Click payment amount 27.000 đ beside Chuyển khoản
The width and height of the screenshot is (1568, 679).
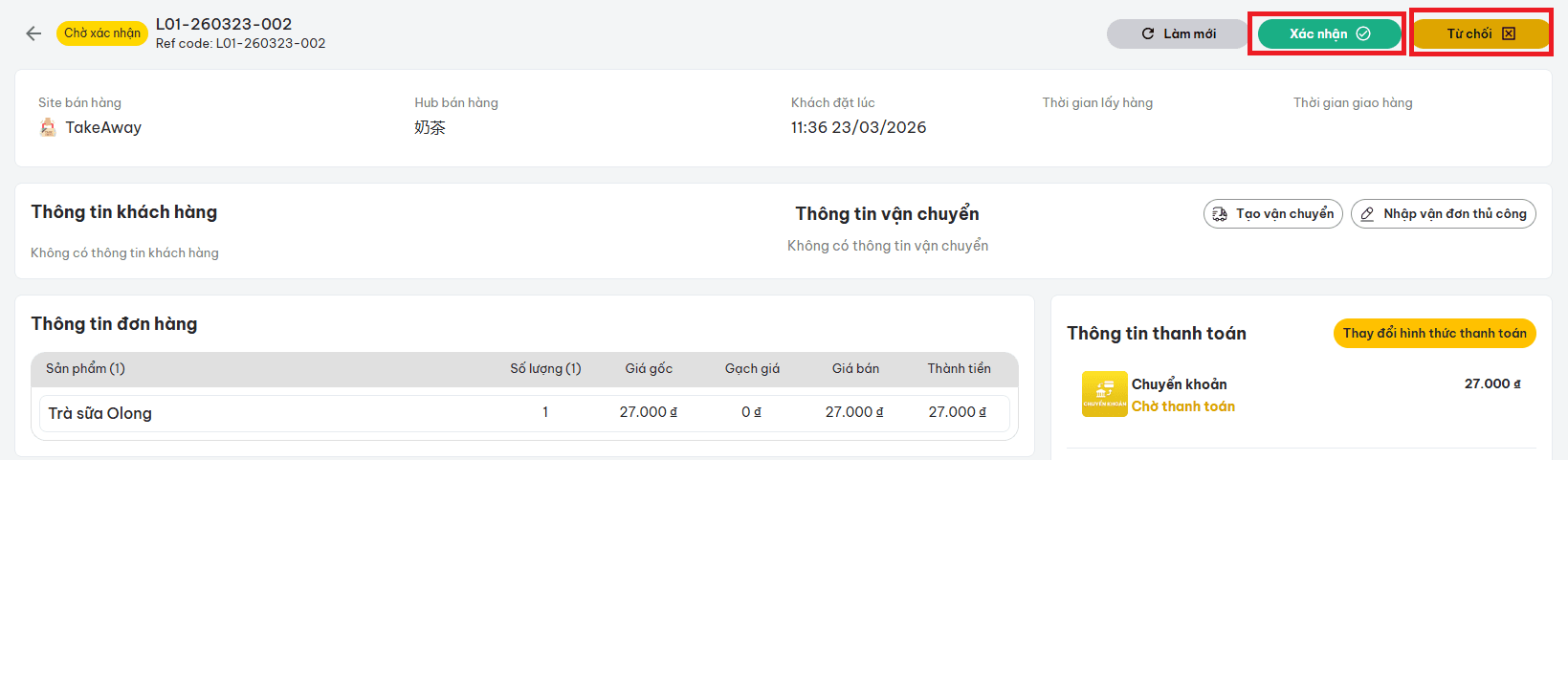point(1492,383)
